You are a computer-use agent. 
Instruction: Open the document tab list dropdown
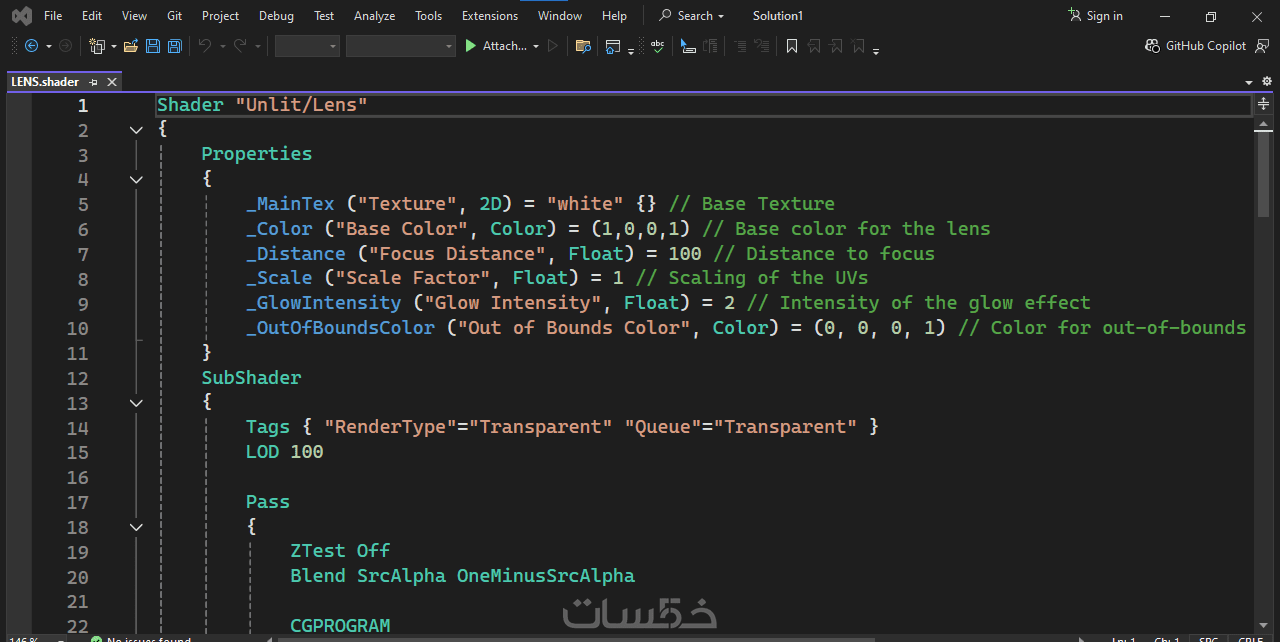1249,82
